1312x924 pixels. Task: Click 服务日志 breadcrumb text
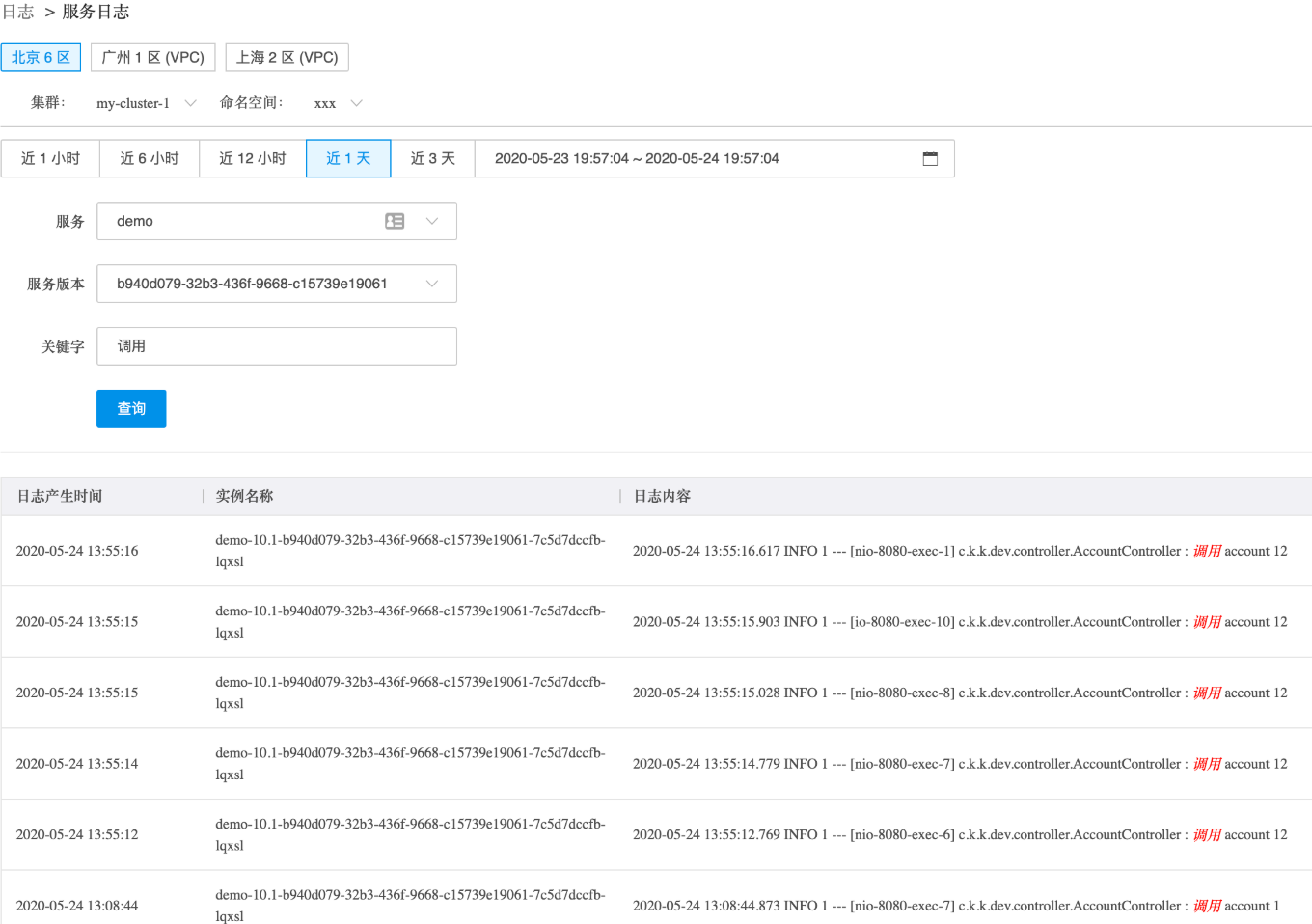pos(96,12)
